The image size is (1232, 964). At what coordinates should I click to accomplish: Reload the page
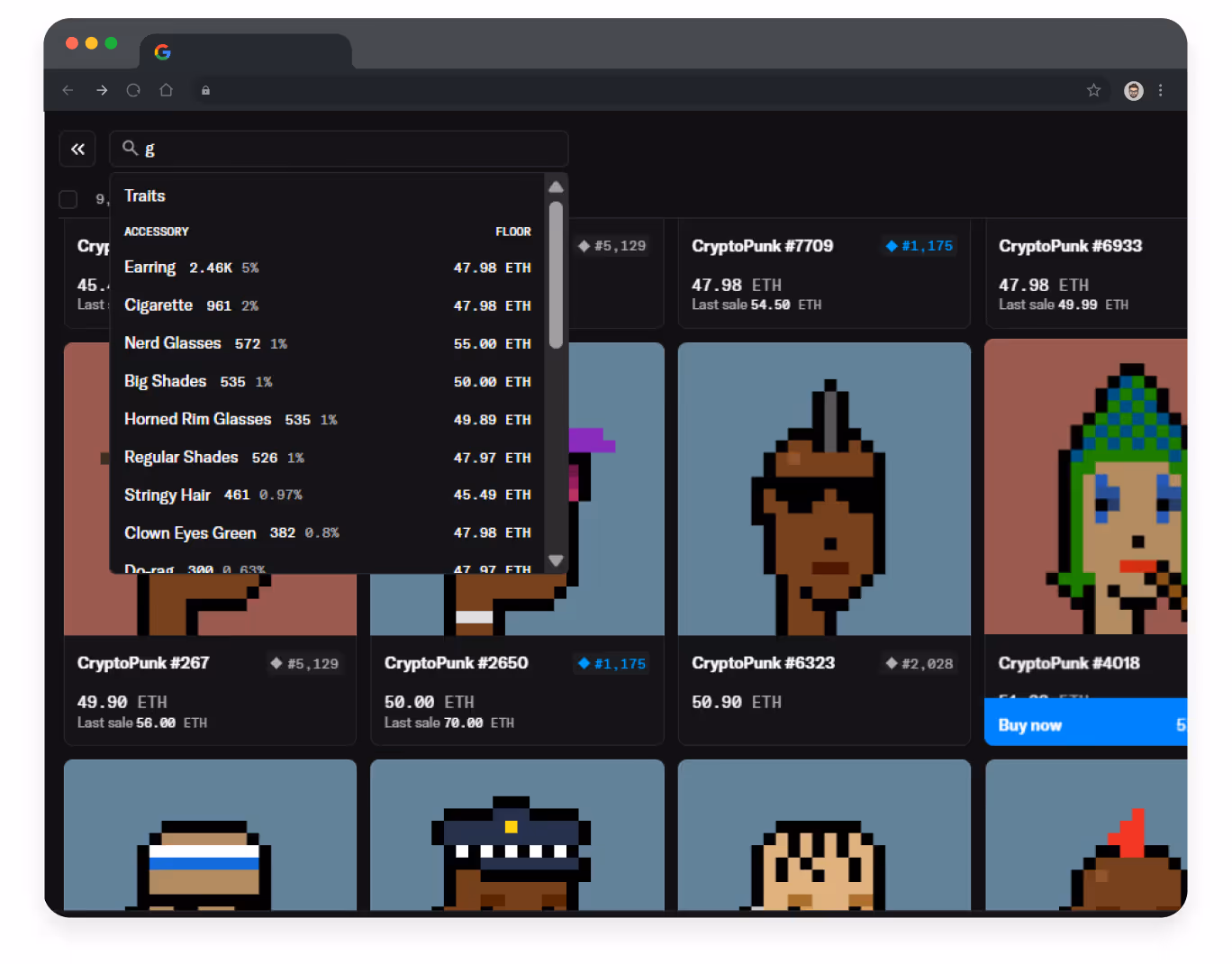(133, 90)
